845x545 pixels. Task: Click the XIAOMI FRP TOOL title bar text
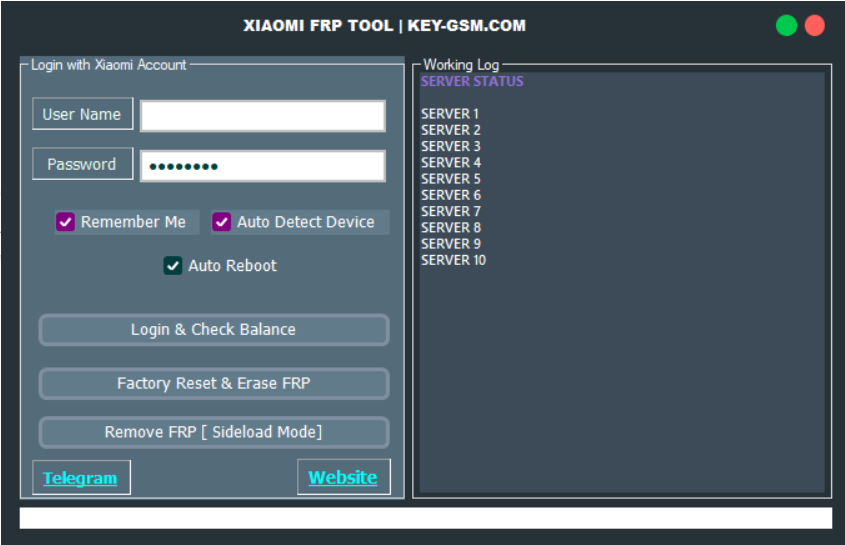coord(384,26)
